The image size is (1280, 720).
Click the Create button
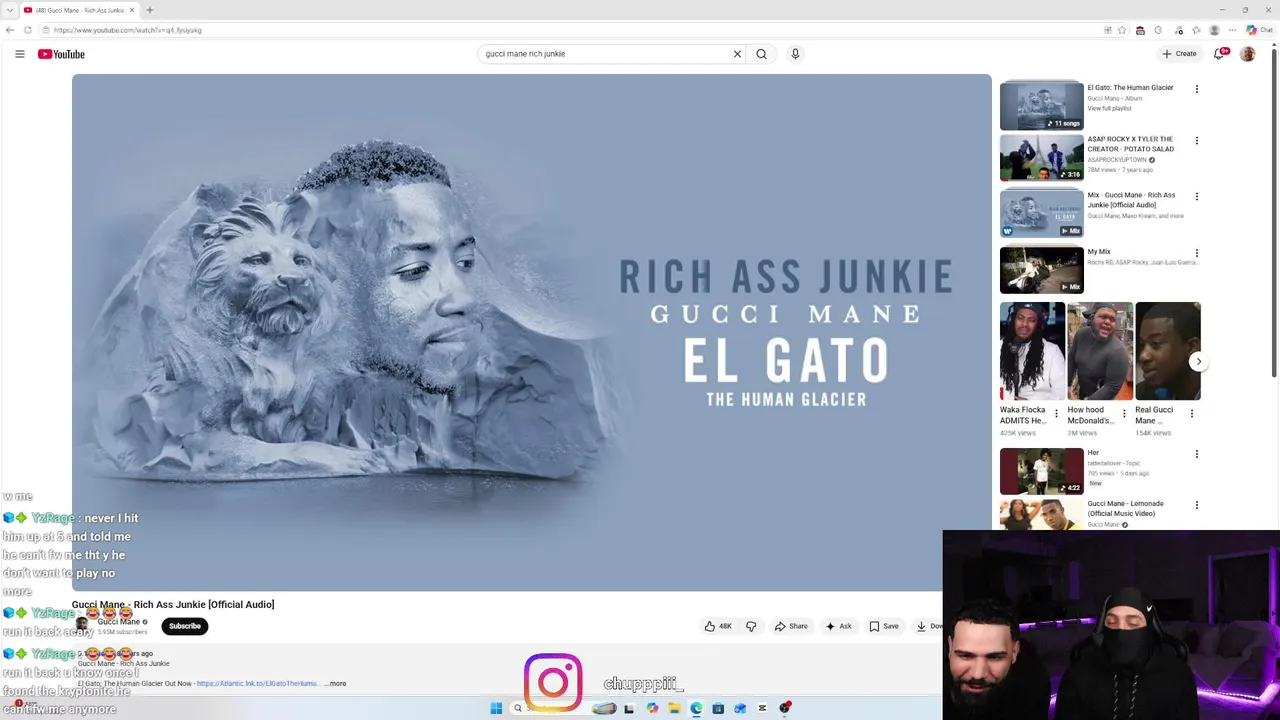1179,54
